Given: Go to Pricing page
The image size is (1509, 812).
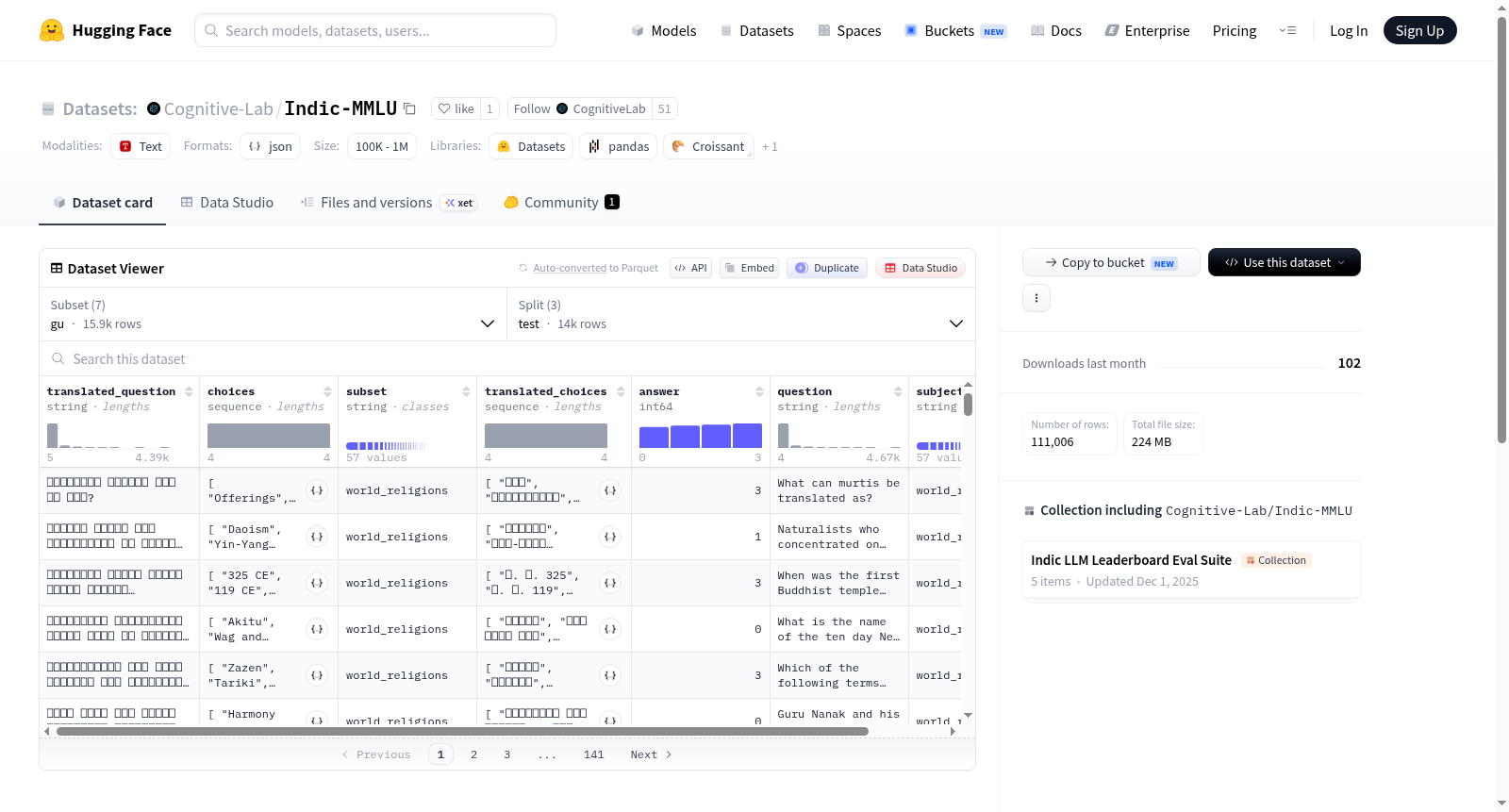Looking at the screenshot, I should pos(1234,30).
